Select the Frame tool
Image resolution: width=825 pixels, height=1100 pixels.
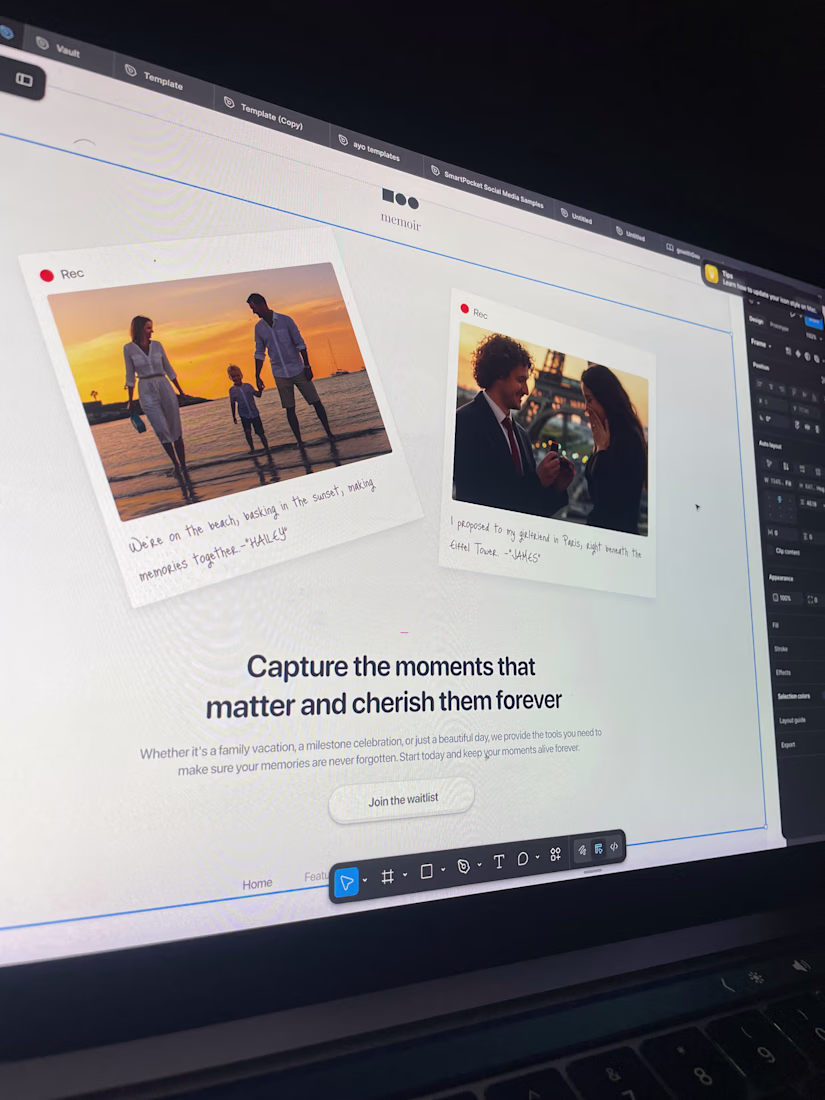tap(387, 876)
